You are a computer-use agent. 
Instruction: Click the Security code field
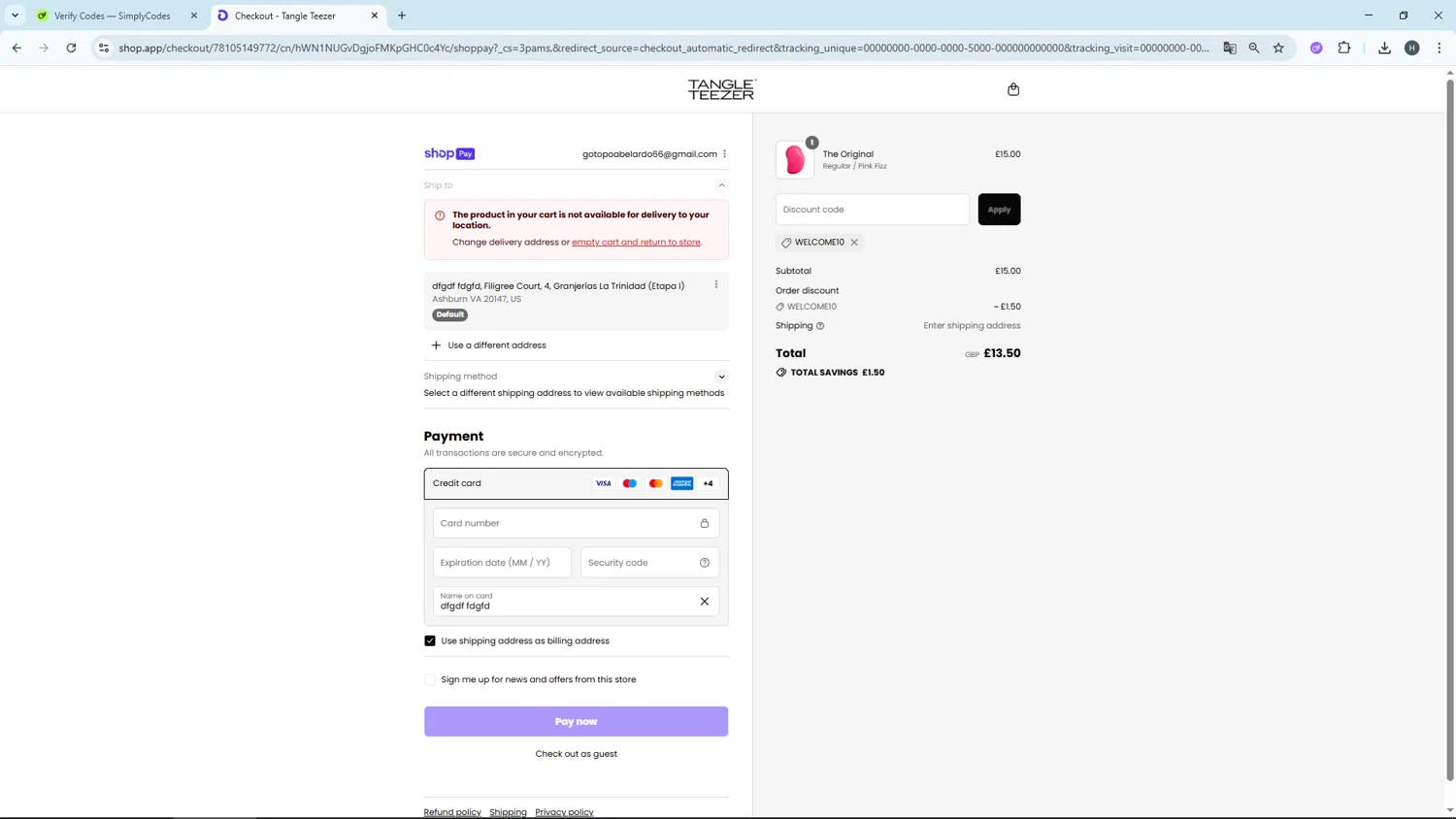tap(649, 563)
